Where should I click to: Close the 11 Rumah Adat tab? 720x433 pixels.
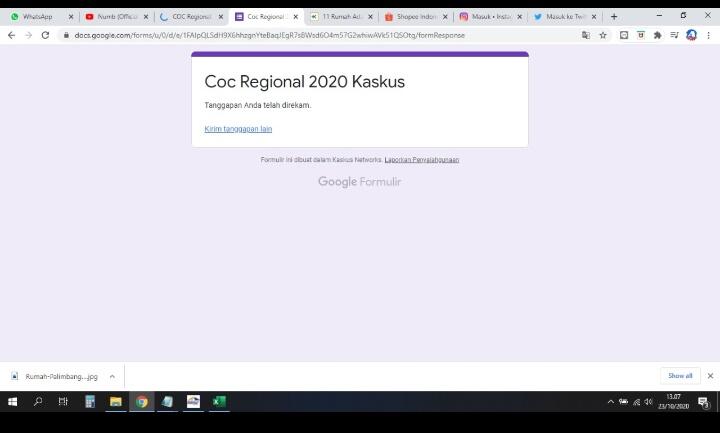click(x=370, y=17)
